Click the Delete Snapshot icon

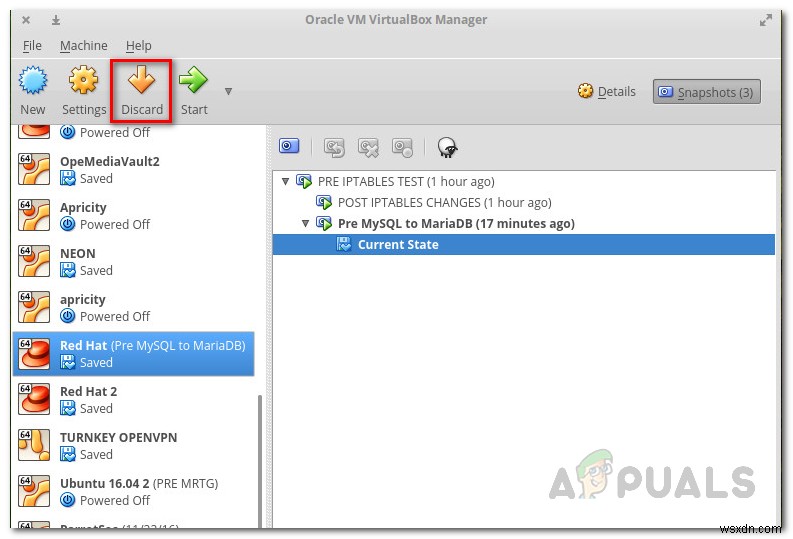(368, 148)
